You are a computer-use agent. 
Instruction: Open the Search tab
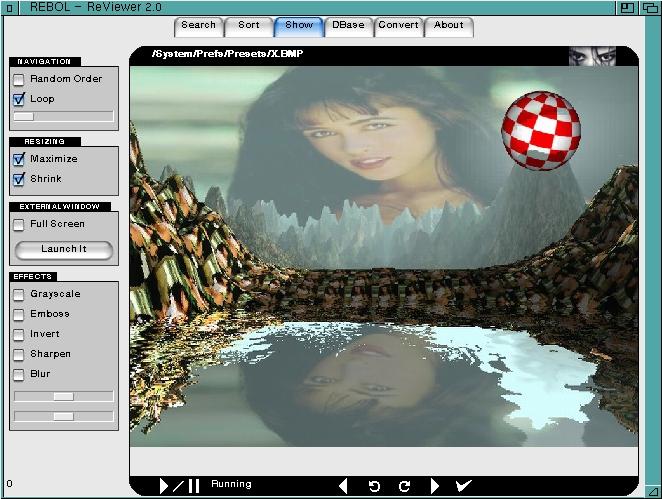[198, 26]
